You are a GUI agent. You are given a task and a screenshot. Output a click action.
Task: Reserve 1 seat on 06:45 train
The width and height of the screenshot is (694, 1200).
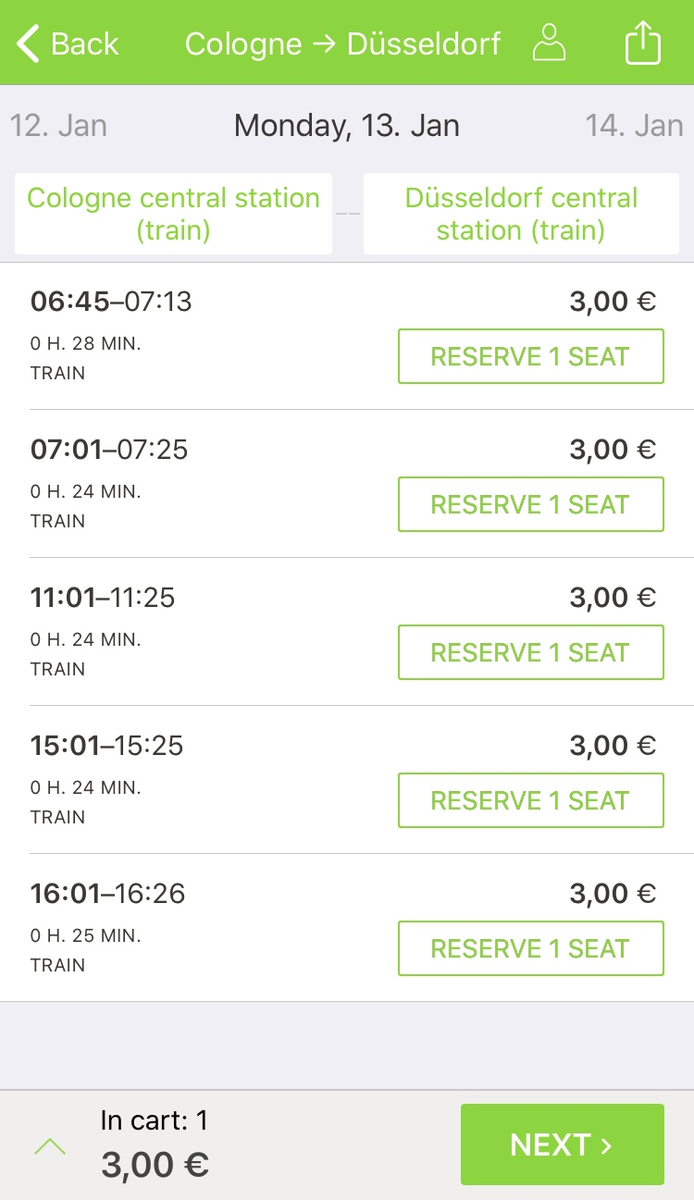pyautogui.click(x=531, y=356)
